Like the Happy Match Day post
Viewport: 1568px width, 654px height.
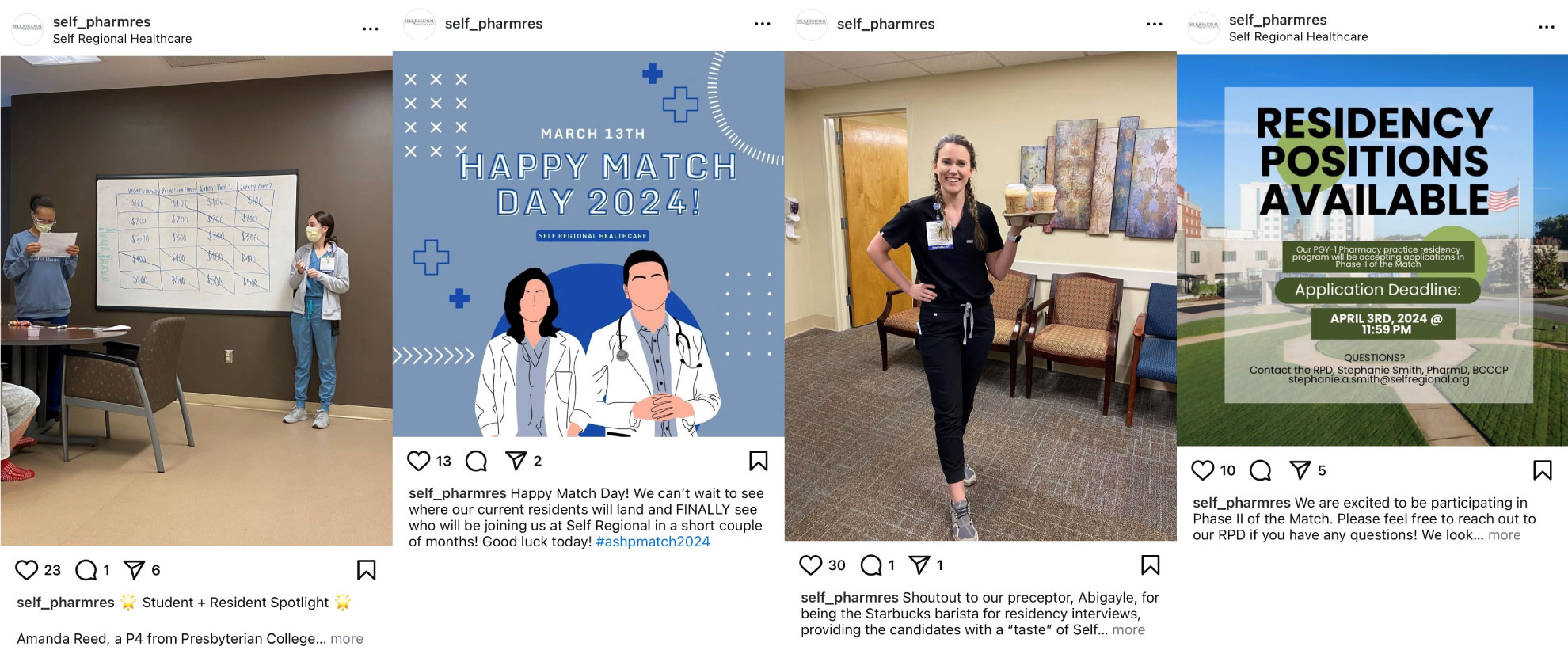(x=419, y=461)
